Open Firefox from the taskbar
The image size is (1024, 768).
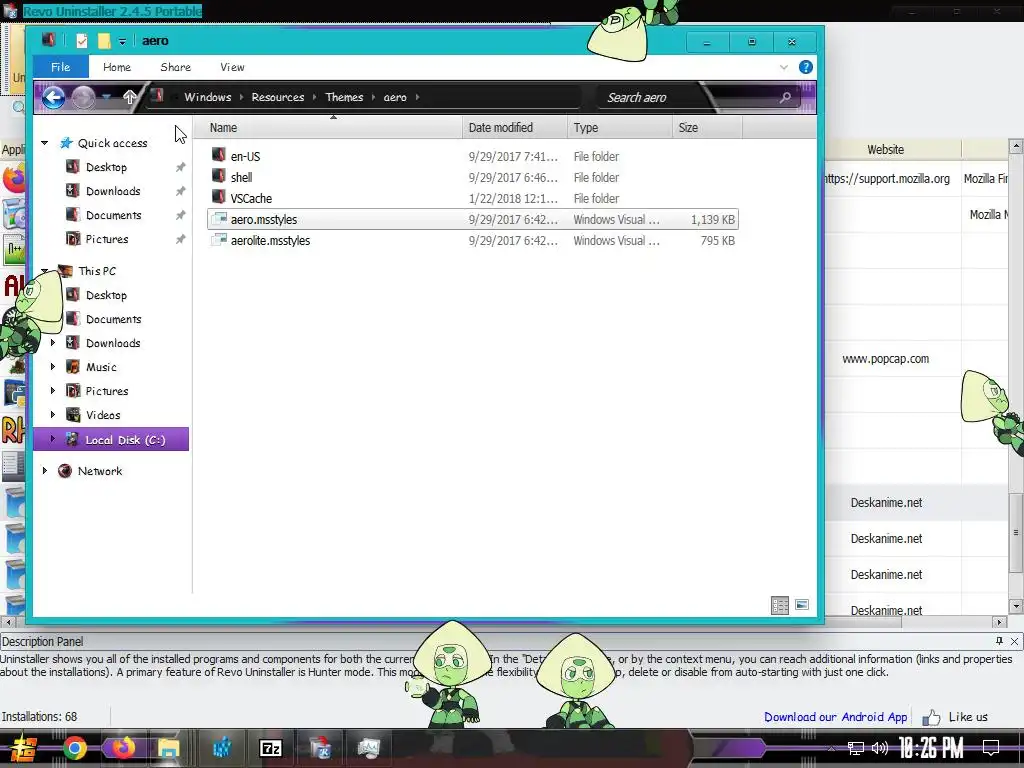pyautogui.click(x=122, y=748)
